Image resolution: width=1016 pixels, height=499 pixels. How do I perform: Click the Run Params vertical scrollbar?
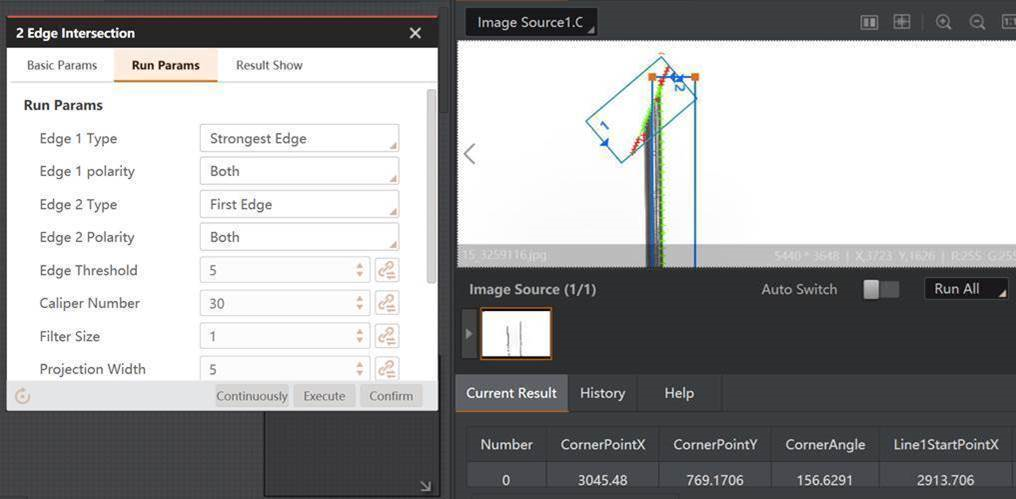click(x=431, y=180)
